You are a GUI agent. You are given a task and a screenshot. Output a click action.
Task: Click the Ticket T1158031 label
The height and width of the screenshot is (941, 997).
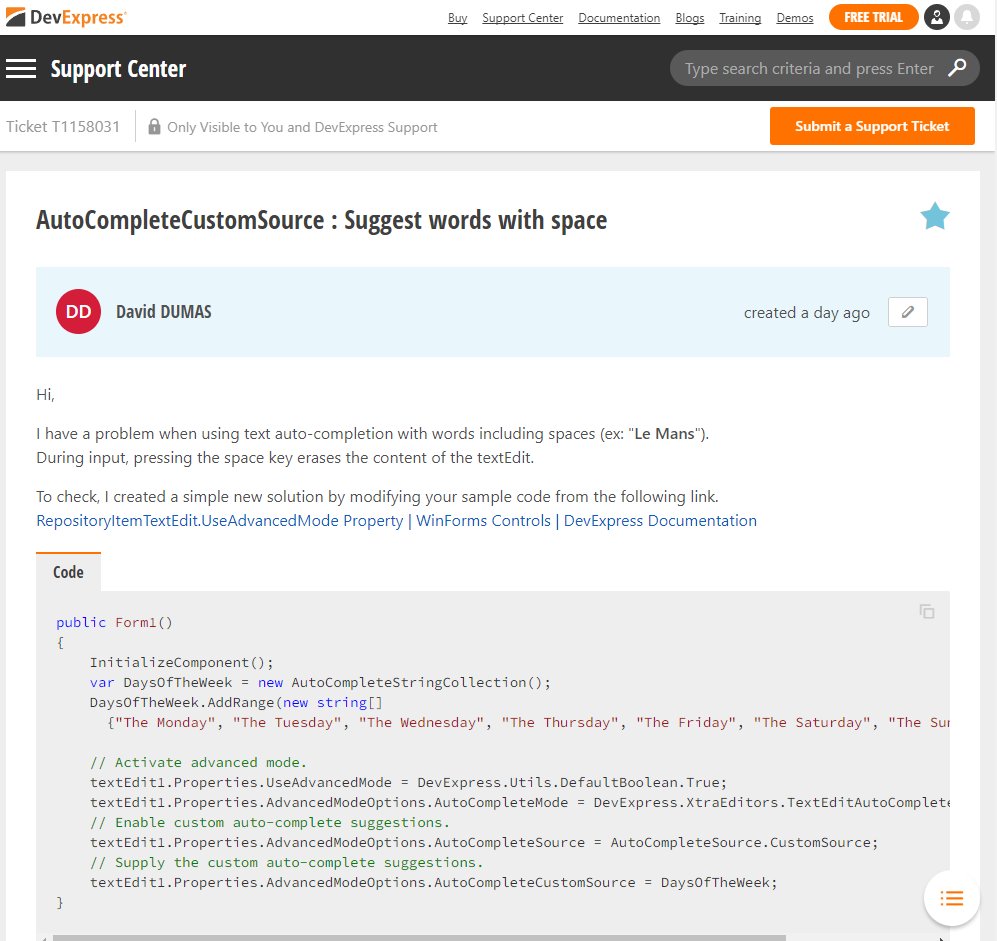pos(63,127)
